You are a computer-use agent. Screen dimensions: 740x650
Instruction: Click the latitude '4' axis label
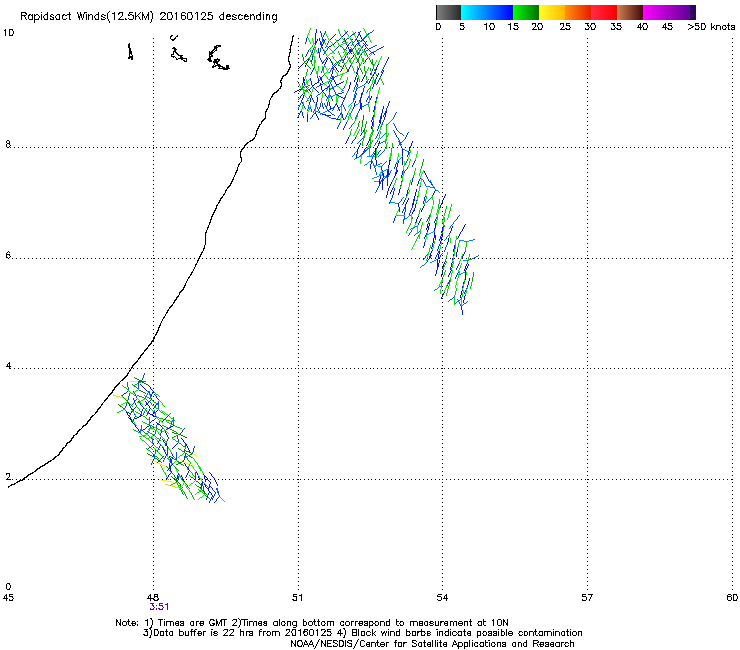coord(8,366)
